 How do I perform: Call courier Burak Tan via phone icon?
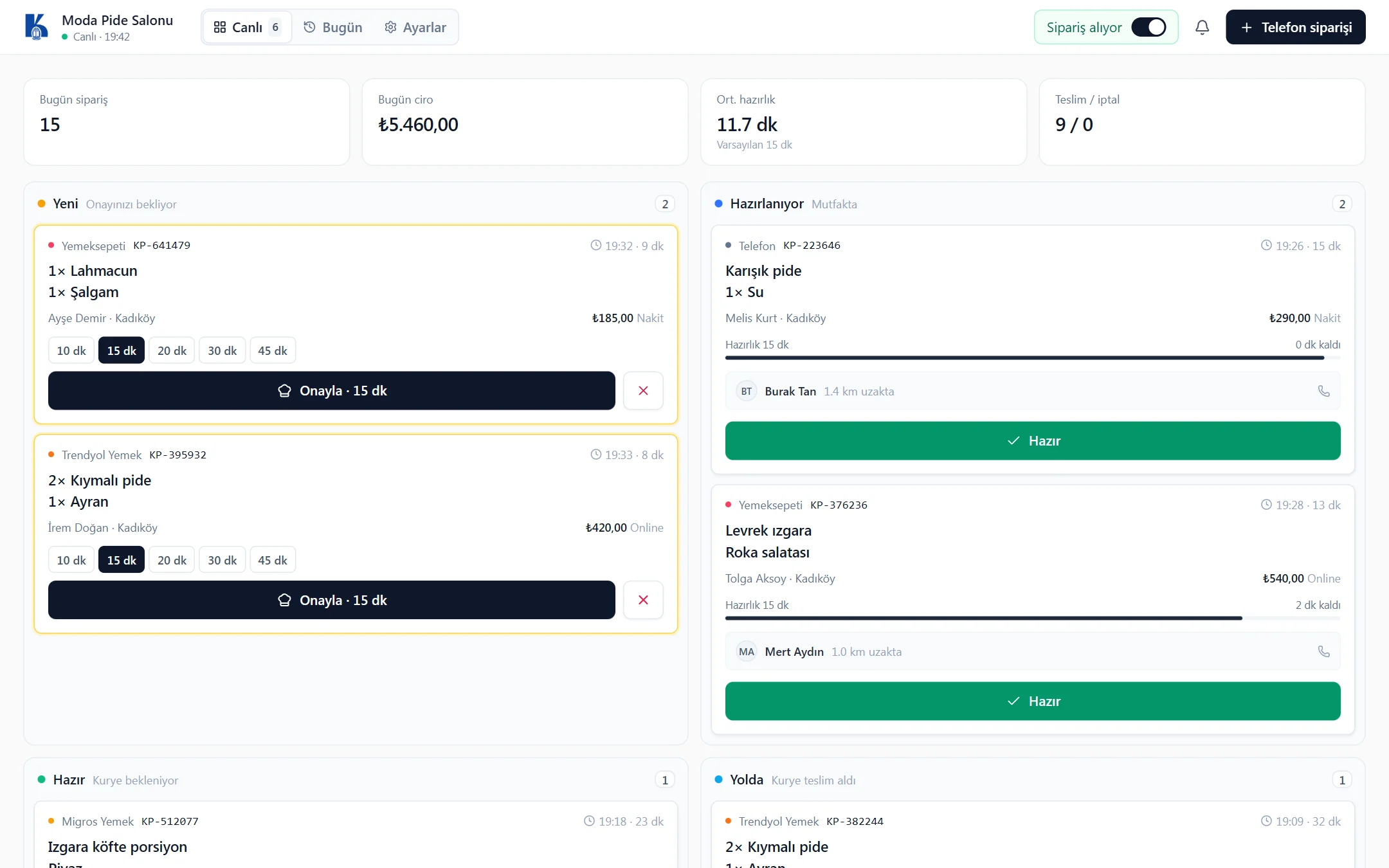(1323, 391)
